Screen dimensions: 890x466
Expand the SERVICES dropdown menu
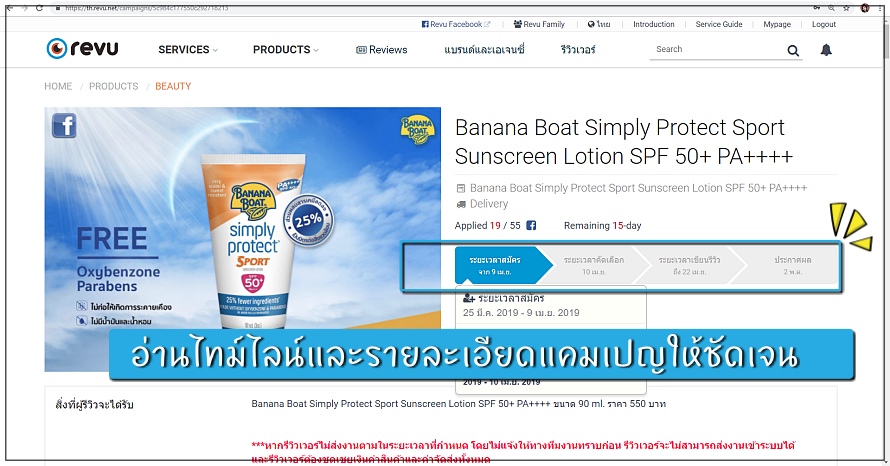[188, 50]
